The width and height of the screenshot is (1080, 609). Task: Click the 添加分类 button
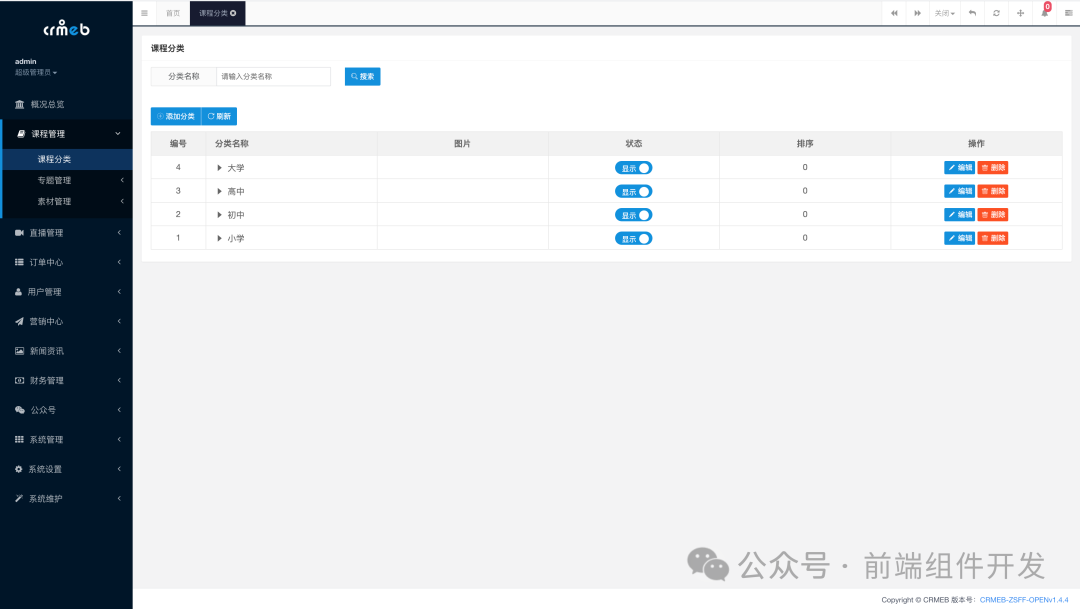(176, 116)
